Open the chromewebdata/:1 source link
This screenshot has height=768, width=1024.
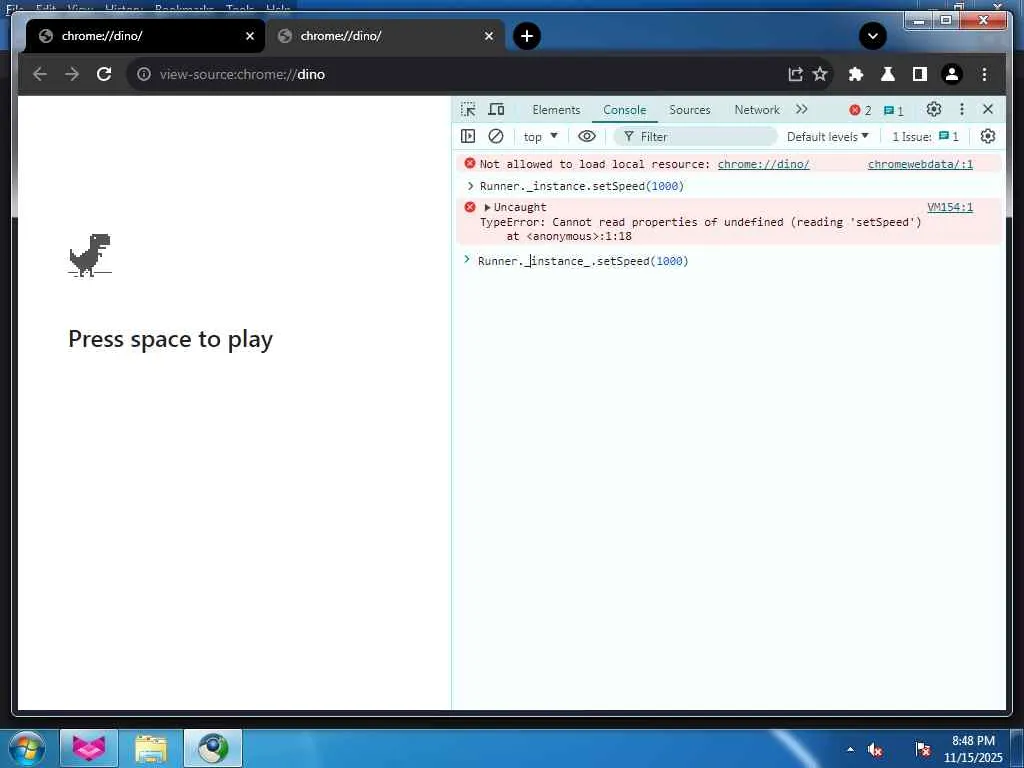920,164
